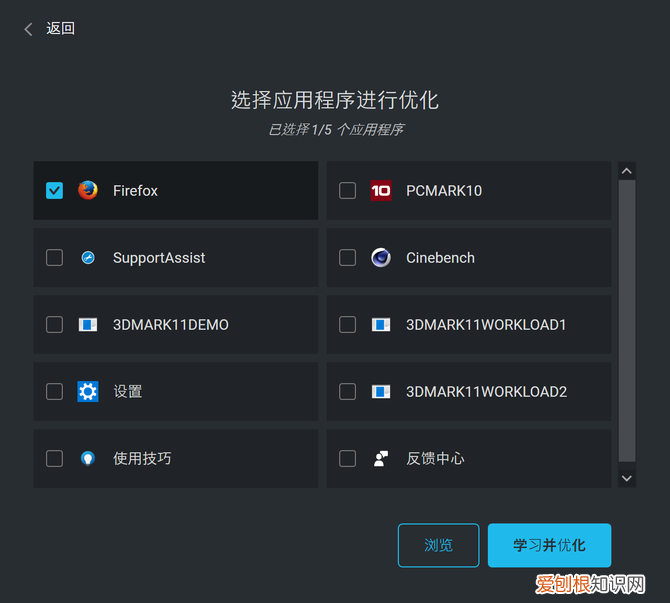Click the 3DMARK11DEMO window icon

pos(88,325)
